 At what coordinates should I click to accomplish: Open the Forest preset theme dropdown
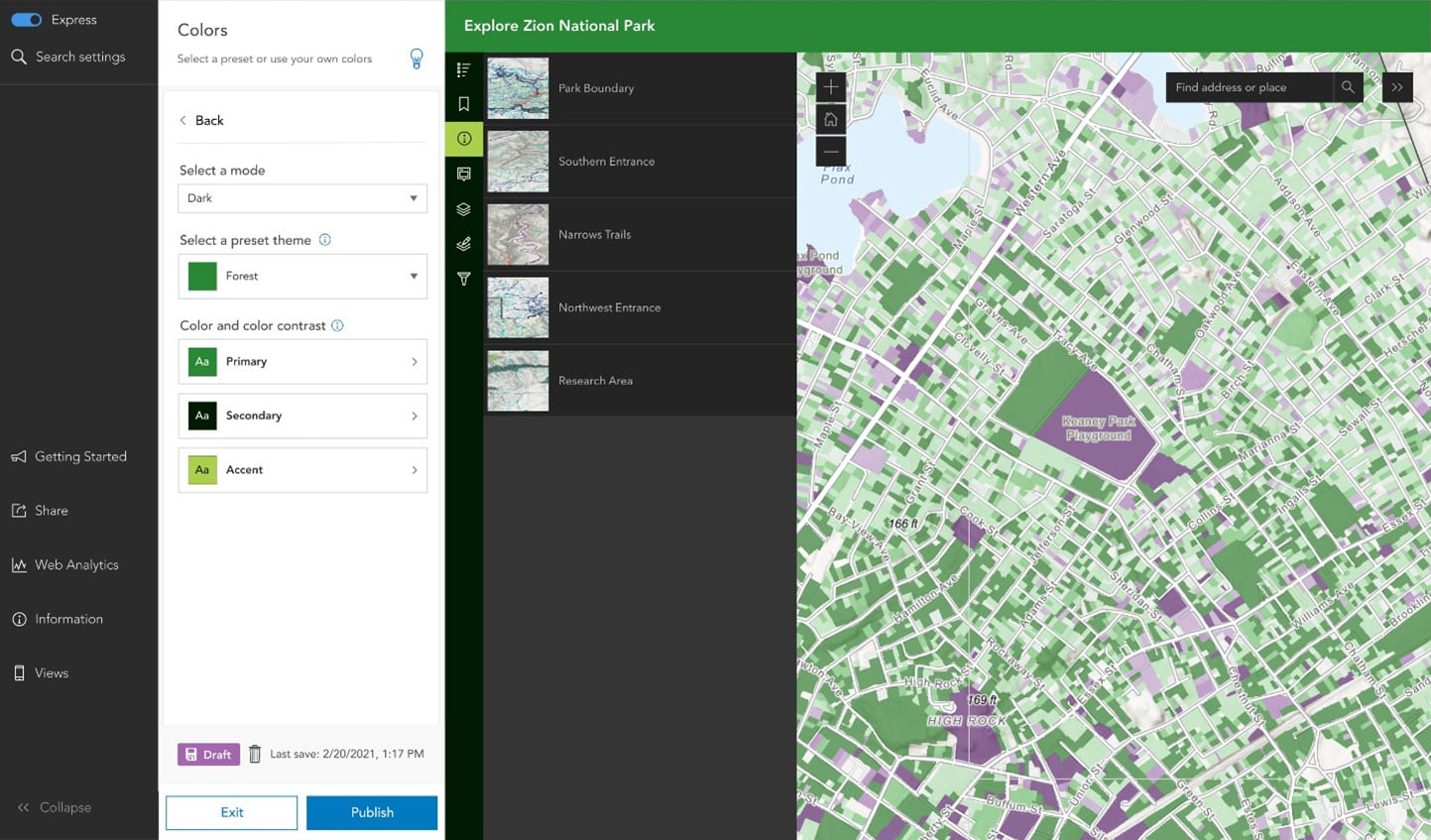click(302, 276)
